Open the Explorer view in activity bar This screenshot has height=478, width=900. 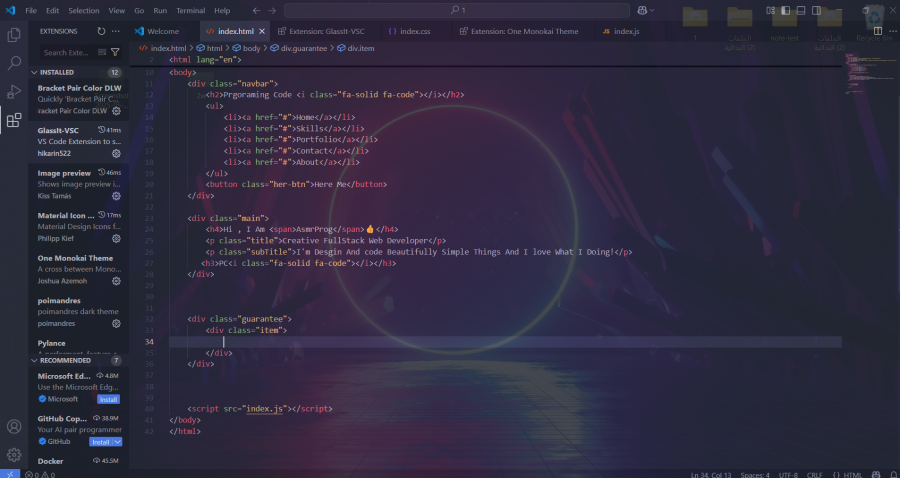pyautogui.click(x=14, y=34)
